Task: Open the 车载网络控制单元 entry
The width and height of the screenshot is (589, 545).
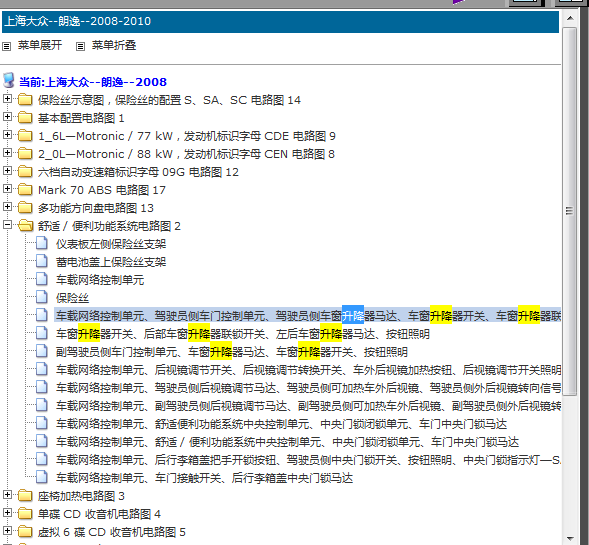Action: [x=100, y=280]
